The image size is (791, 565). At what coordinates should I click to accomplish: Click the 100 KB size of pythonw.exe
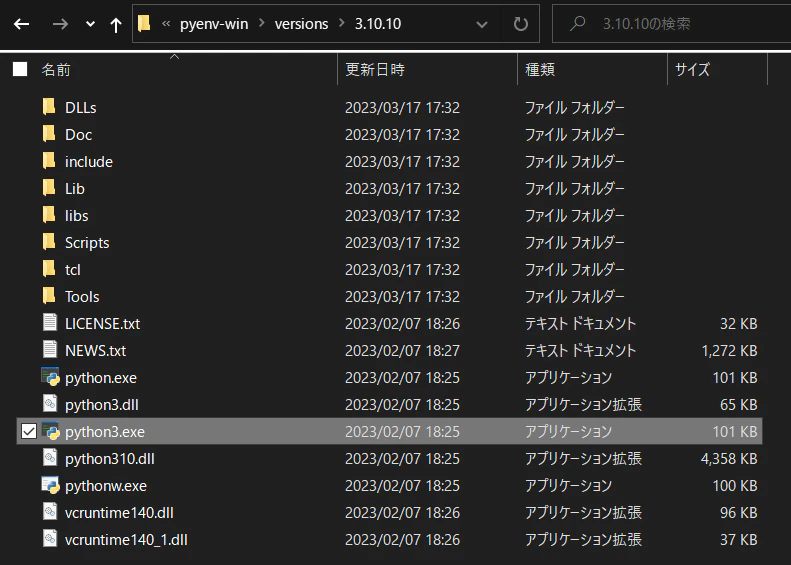[x=736, y=486]
